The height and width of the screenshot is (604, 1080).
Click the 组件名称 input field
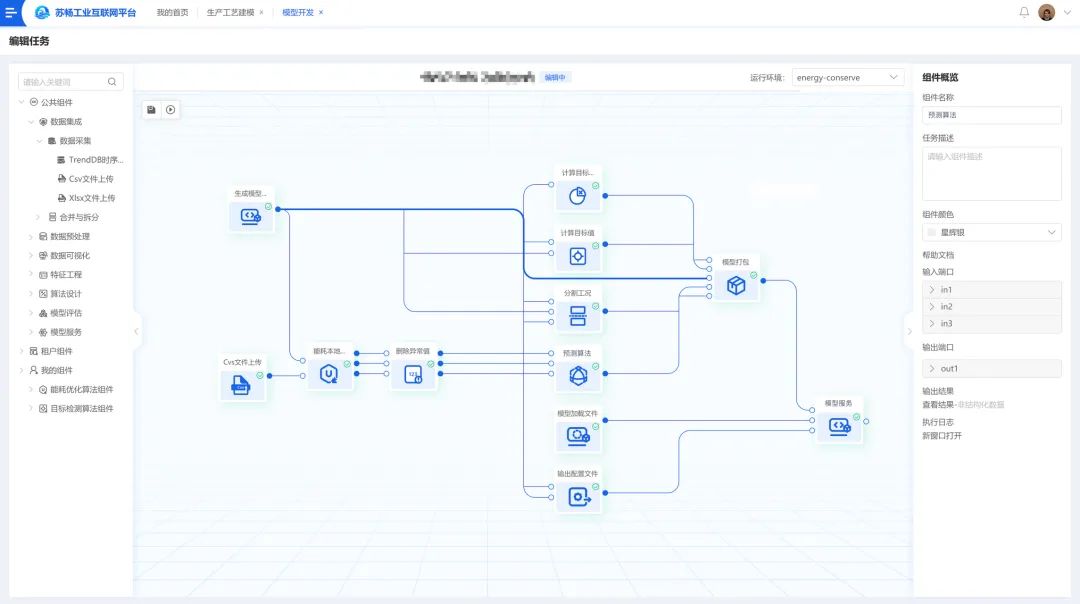point(991,115)
